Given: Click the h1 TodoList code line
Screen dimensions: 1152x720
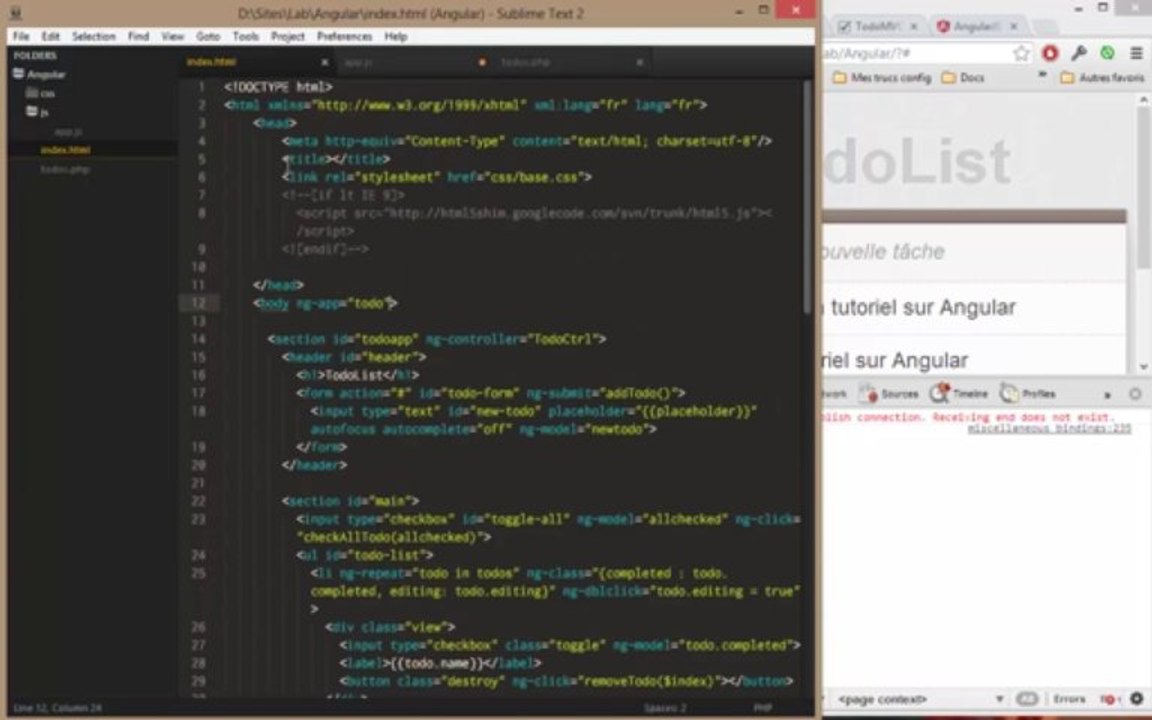Looking at the screenshot, I should click(x=358, y=375).
